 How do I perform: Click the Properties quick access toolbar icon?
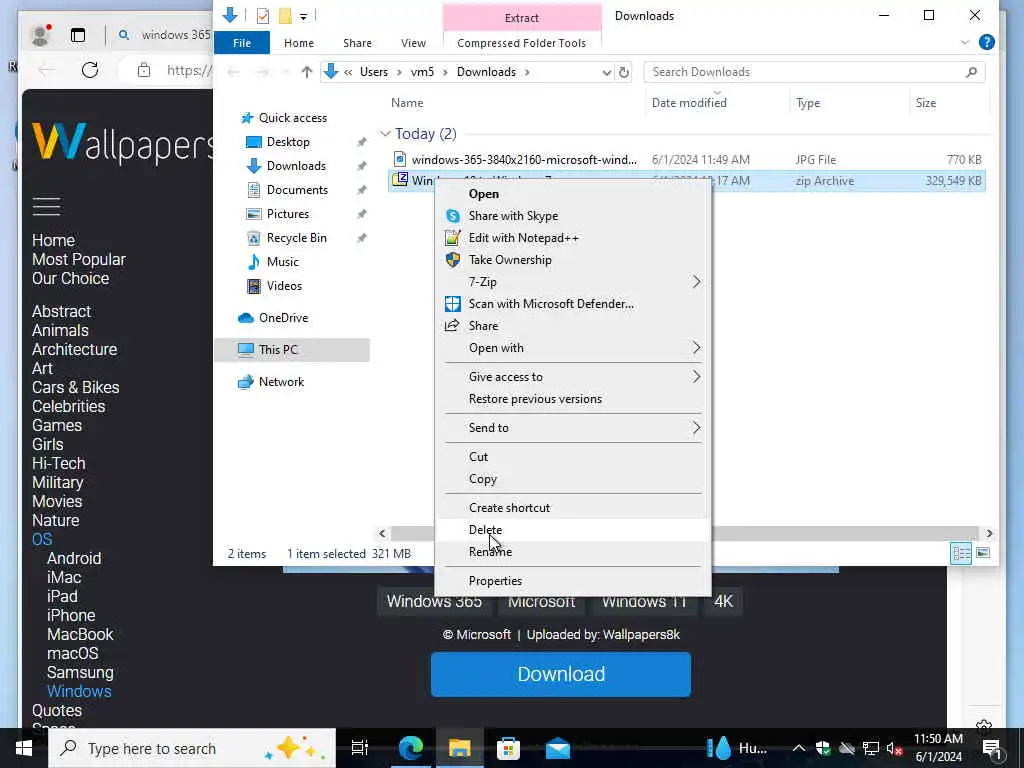pyautogui.click(x=263, y=16)
